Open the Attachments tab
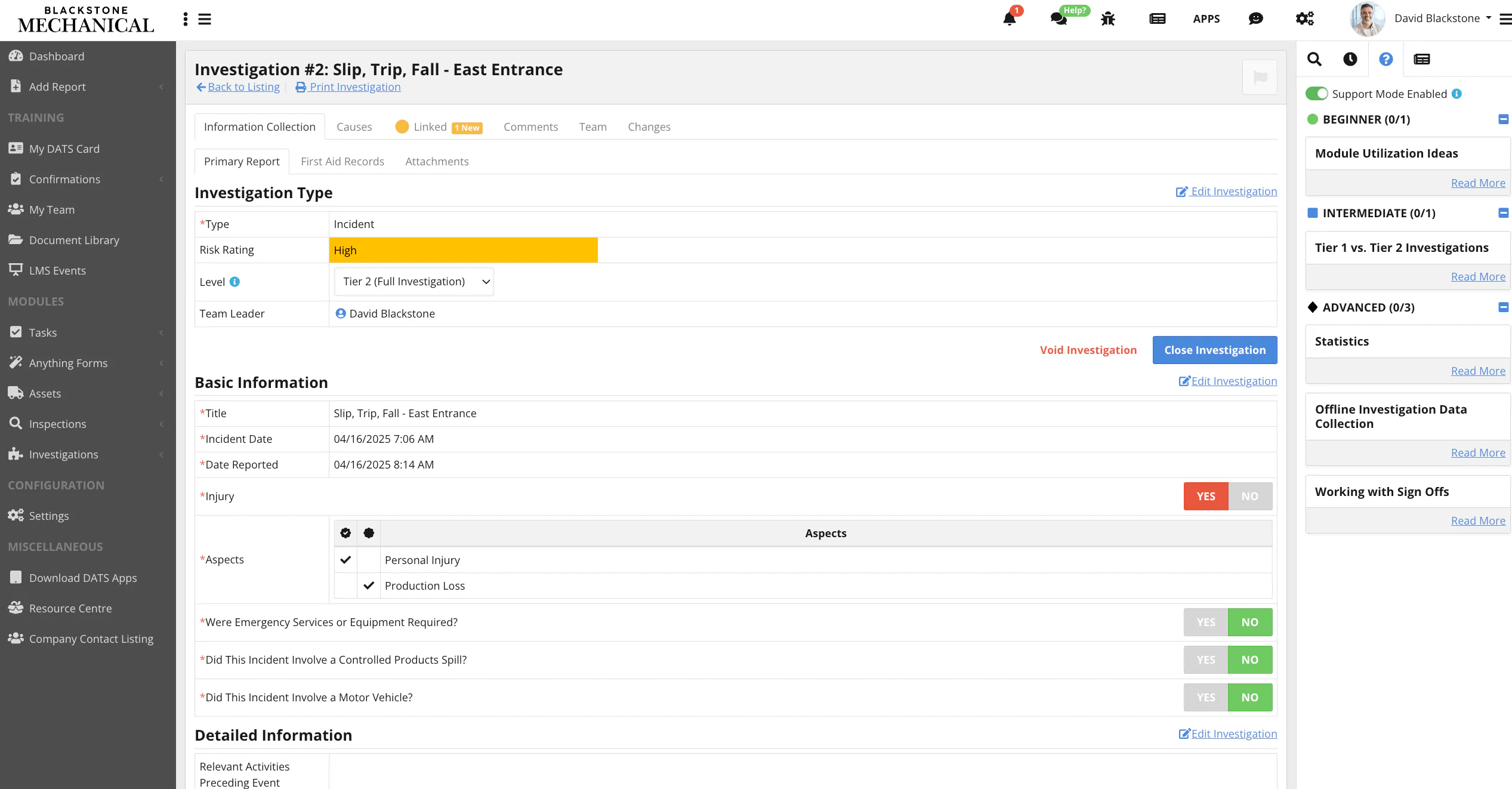 tap(437, 161)
